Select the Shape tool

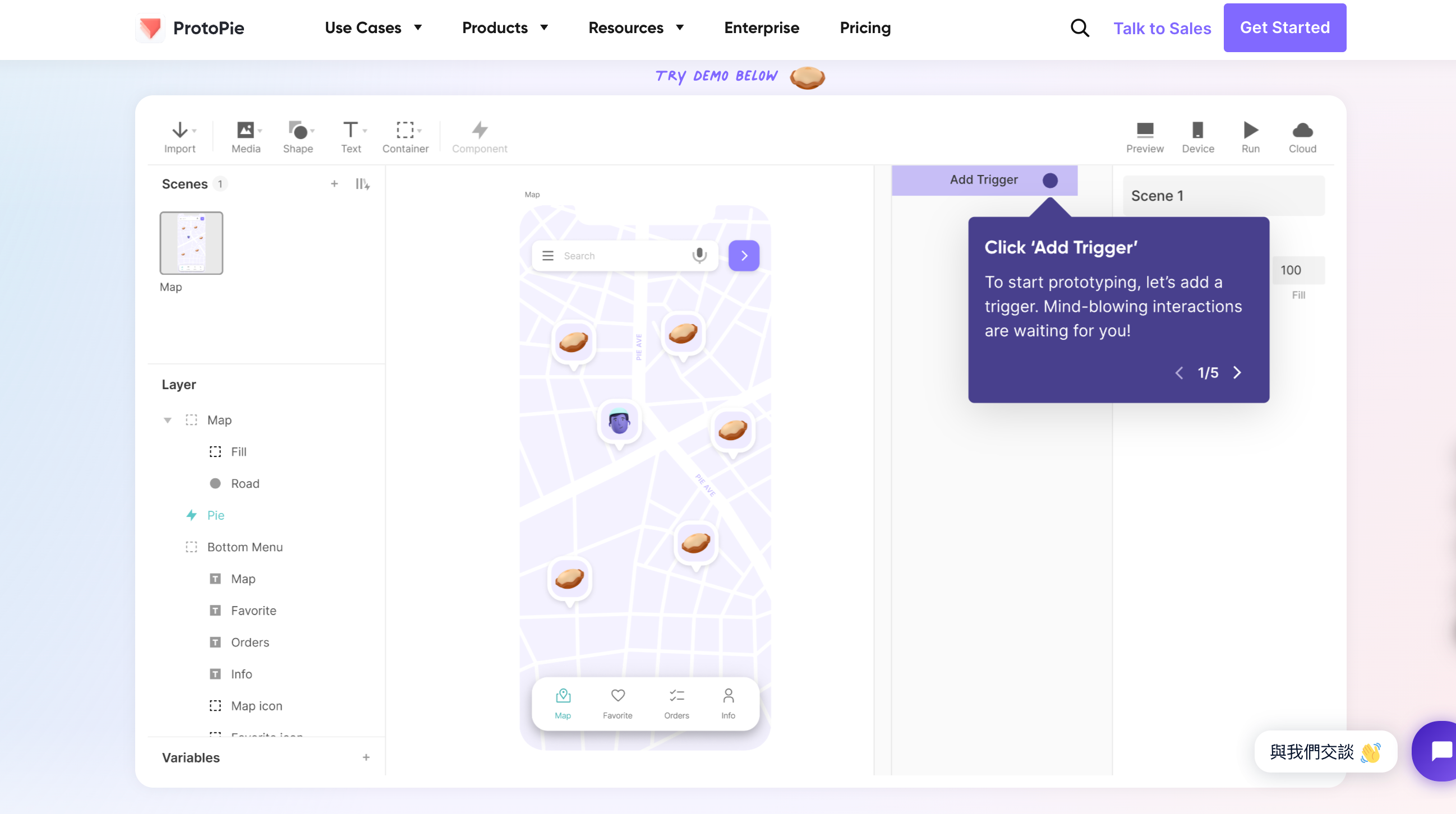(297, 131)
